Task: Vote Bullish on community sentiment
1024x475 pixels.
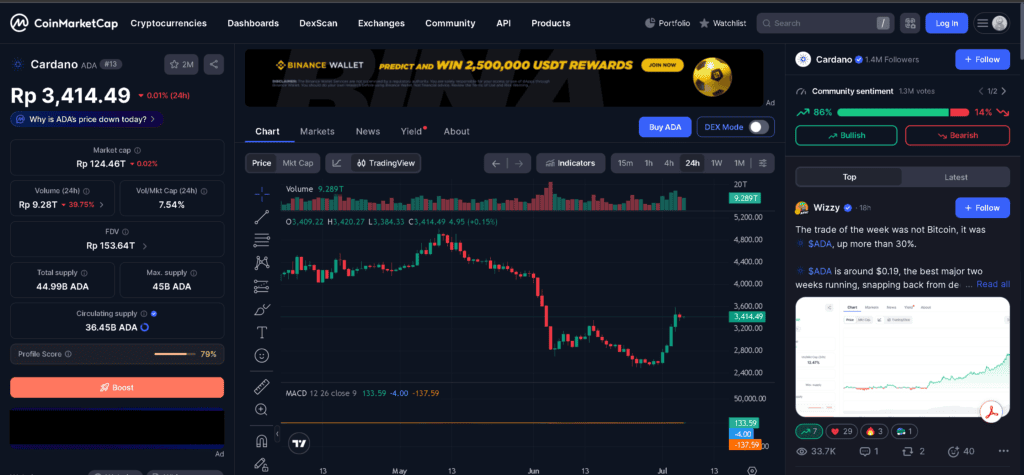Action: 846,135
